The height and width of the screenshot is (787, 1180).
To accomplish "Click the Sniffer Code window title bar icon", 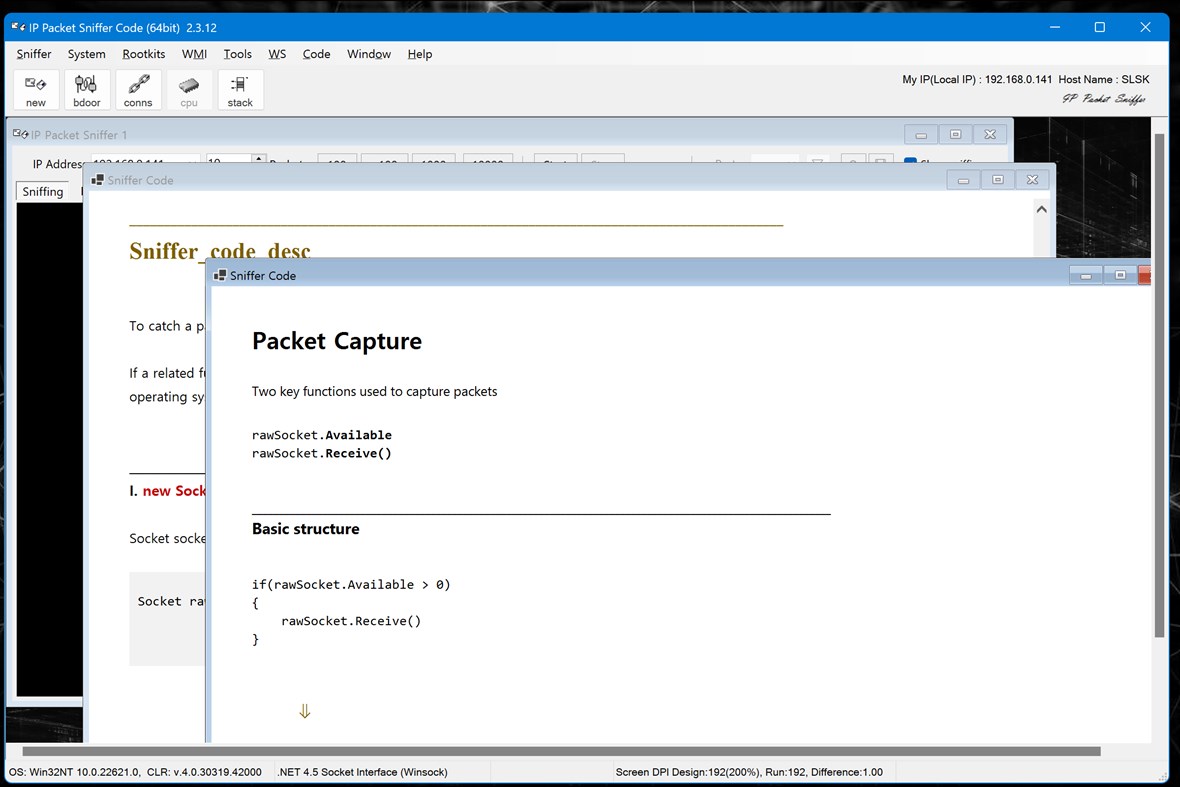I will [x=221, y=275].
